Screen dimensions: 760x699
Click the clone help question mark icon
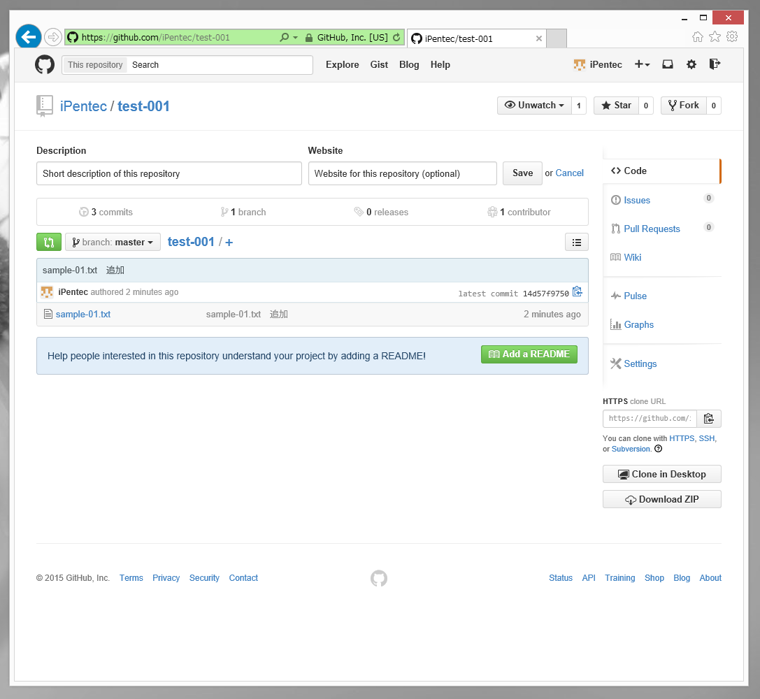tap(658, 449)
